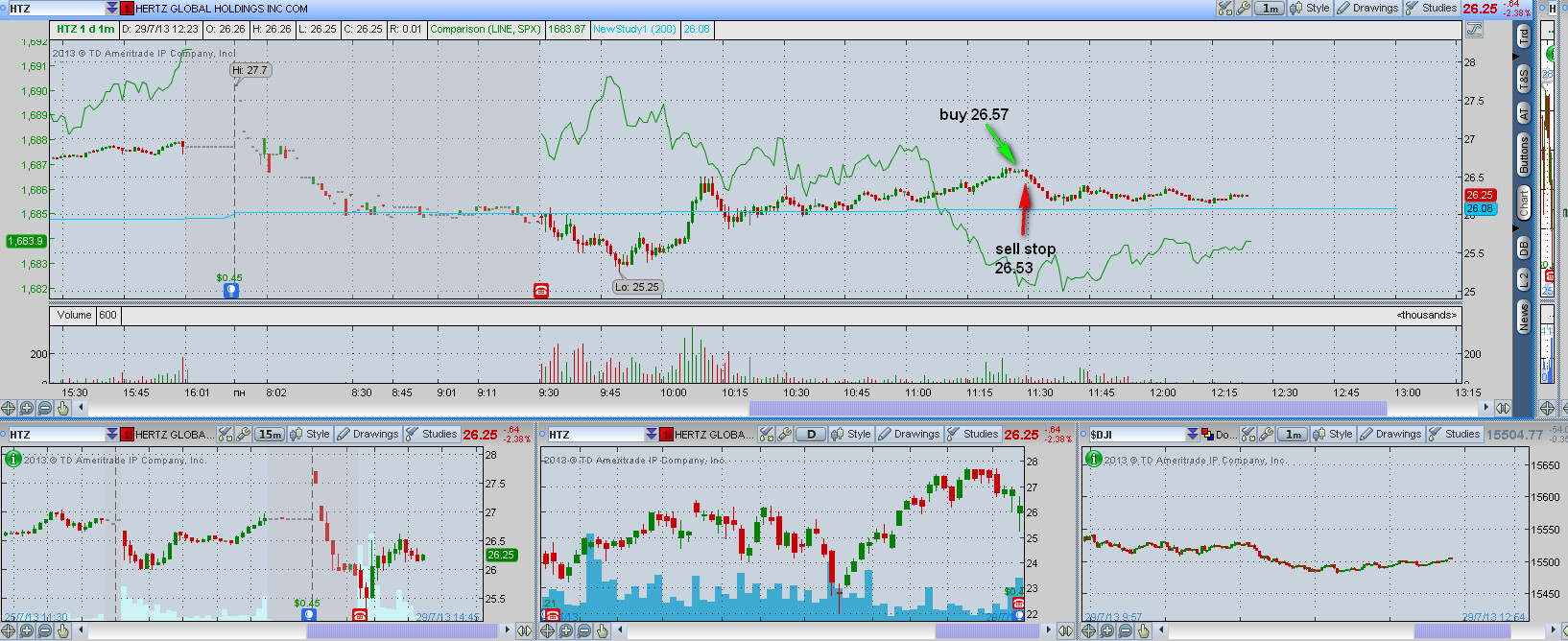Open the AT side panel tab

click(1523, 113)
